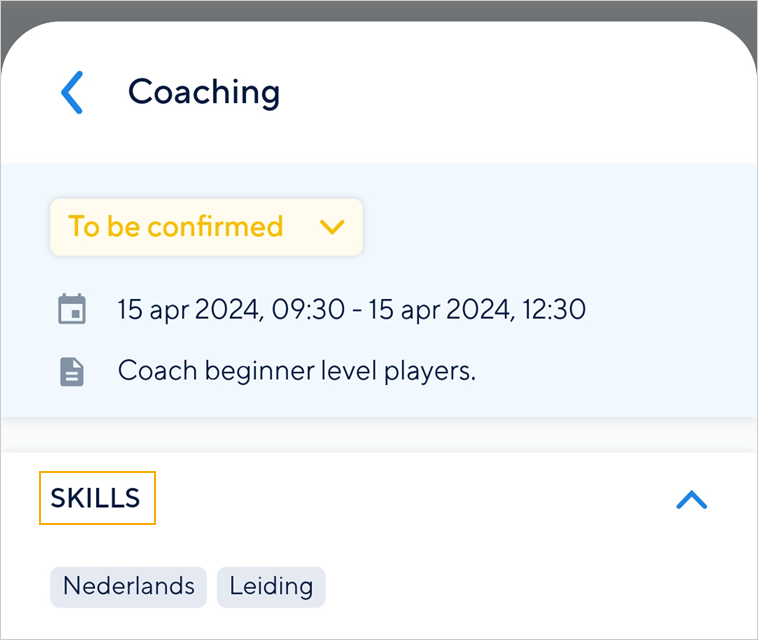
Task: Click the end time "15 apr 2024, 12:30"
Action: click(477, 309)
